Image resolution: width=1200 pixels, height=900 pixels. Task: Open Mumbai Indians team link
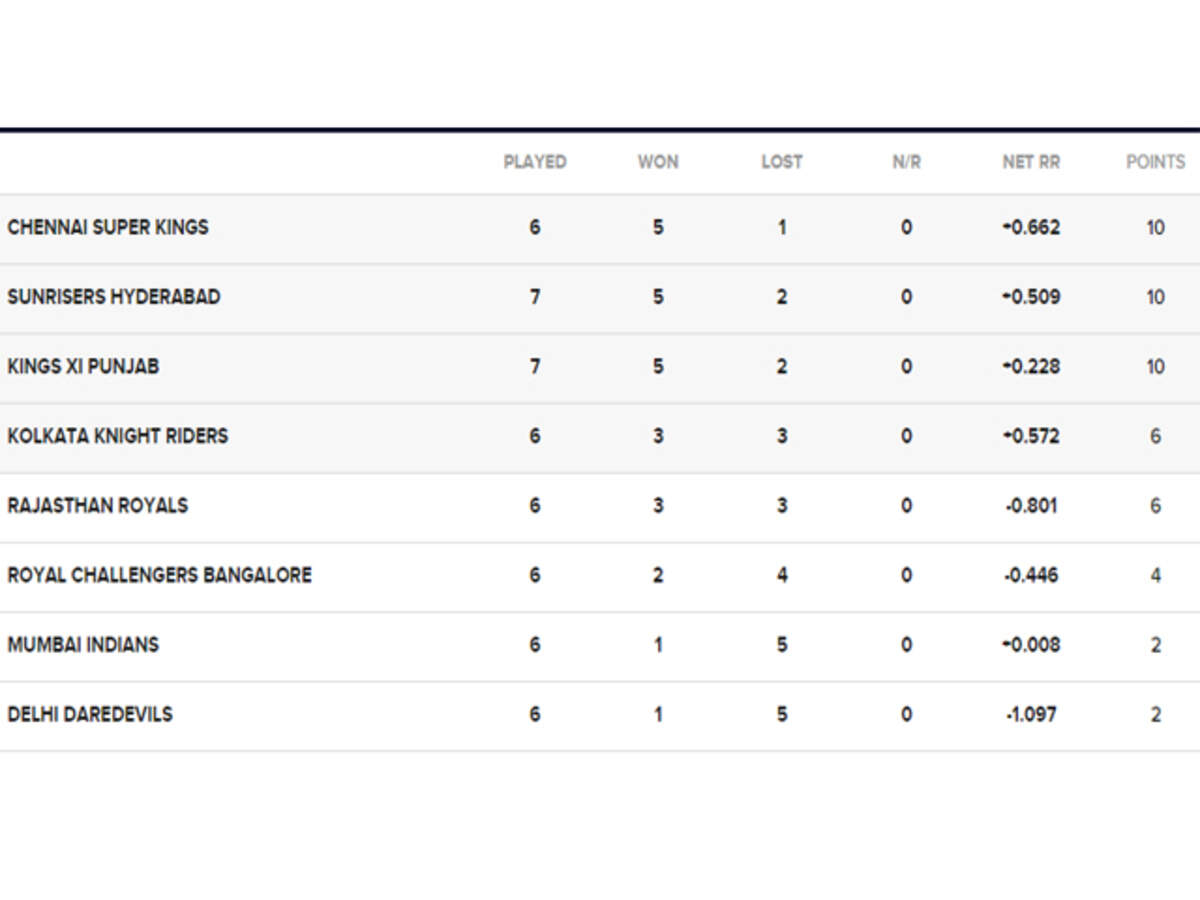click(83, 644)
